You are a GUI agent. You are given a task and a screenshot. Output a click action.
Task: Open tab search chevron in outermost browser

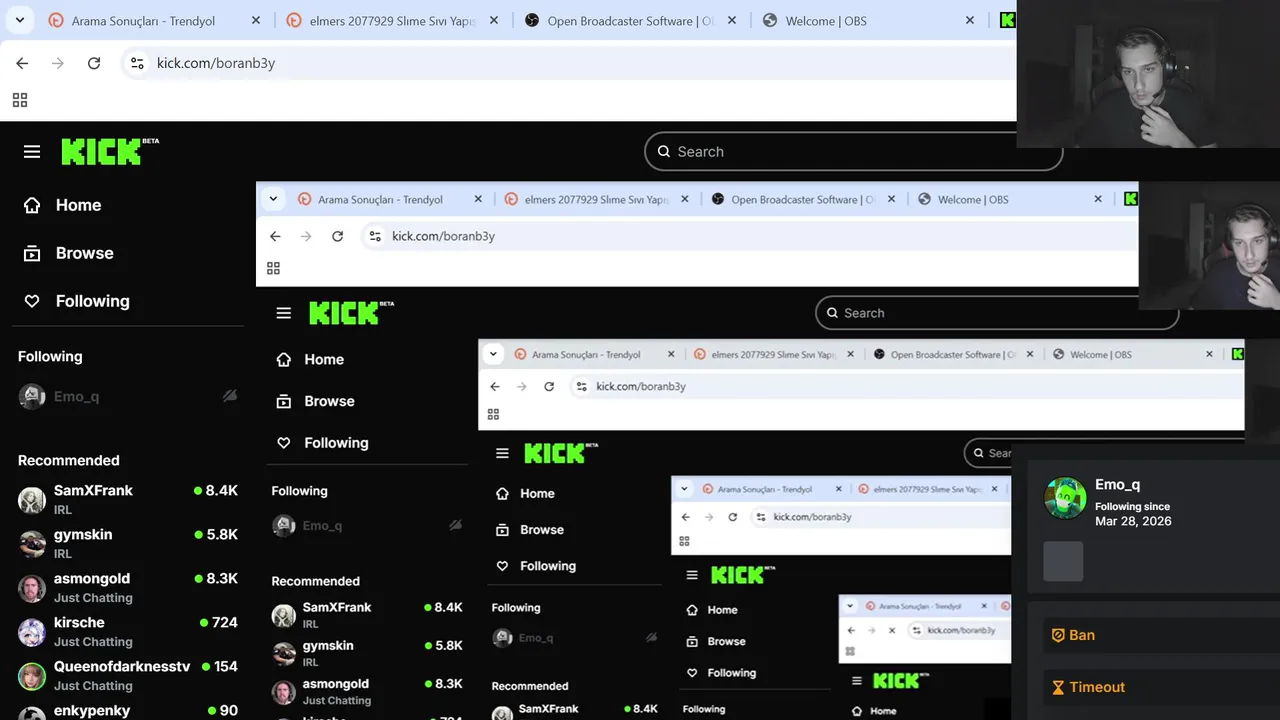20,20
